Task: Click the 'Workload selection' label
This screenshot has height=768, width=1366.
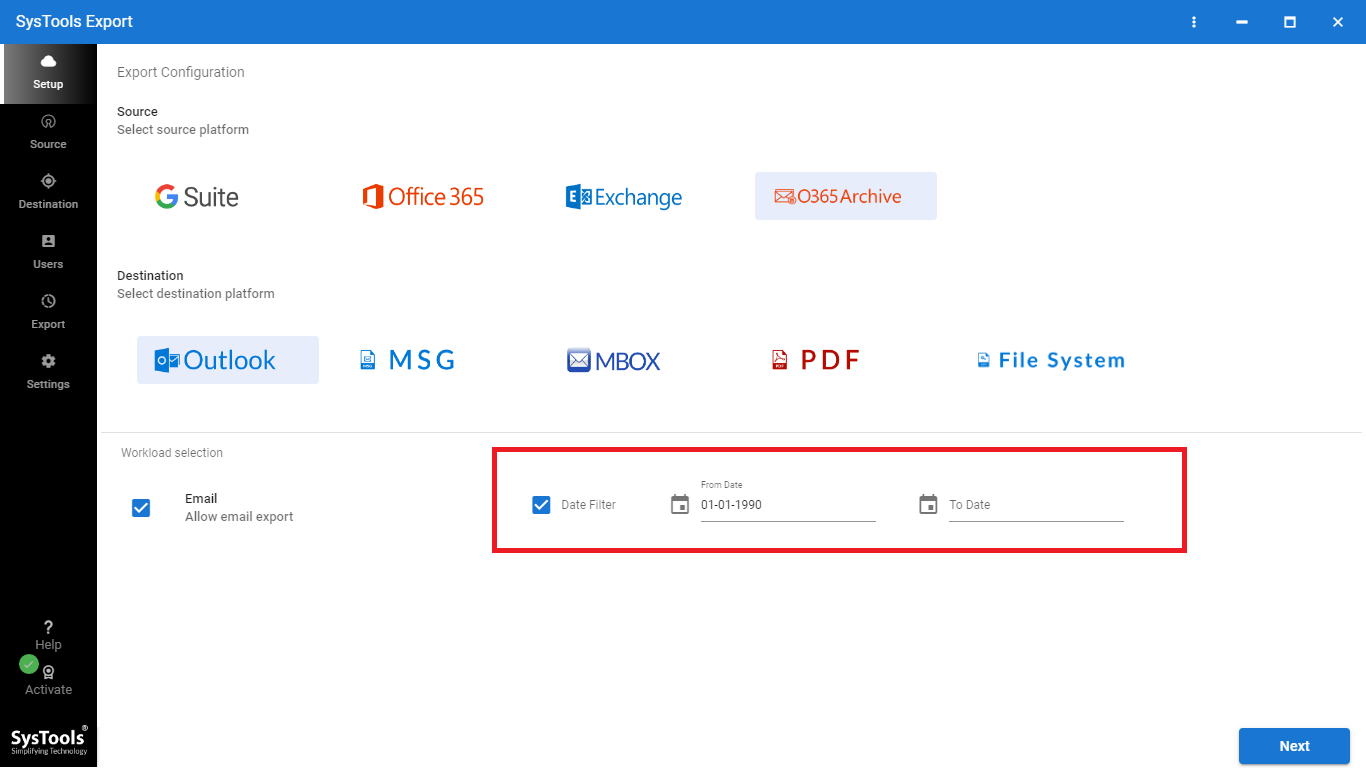Action: (x=172, y=453)
